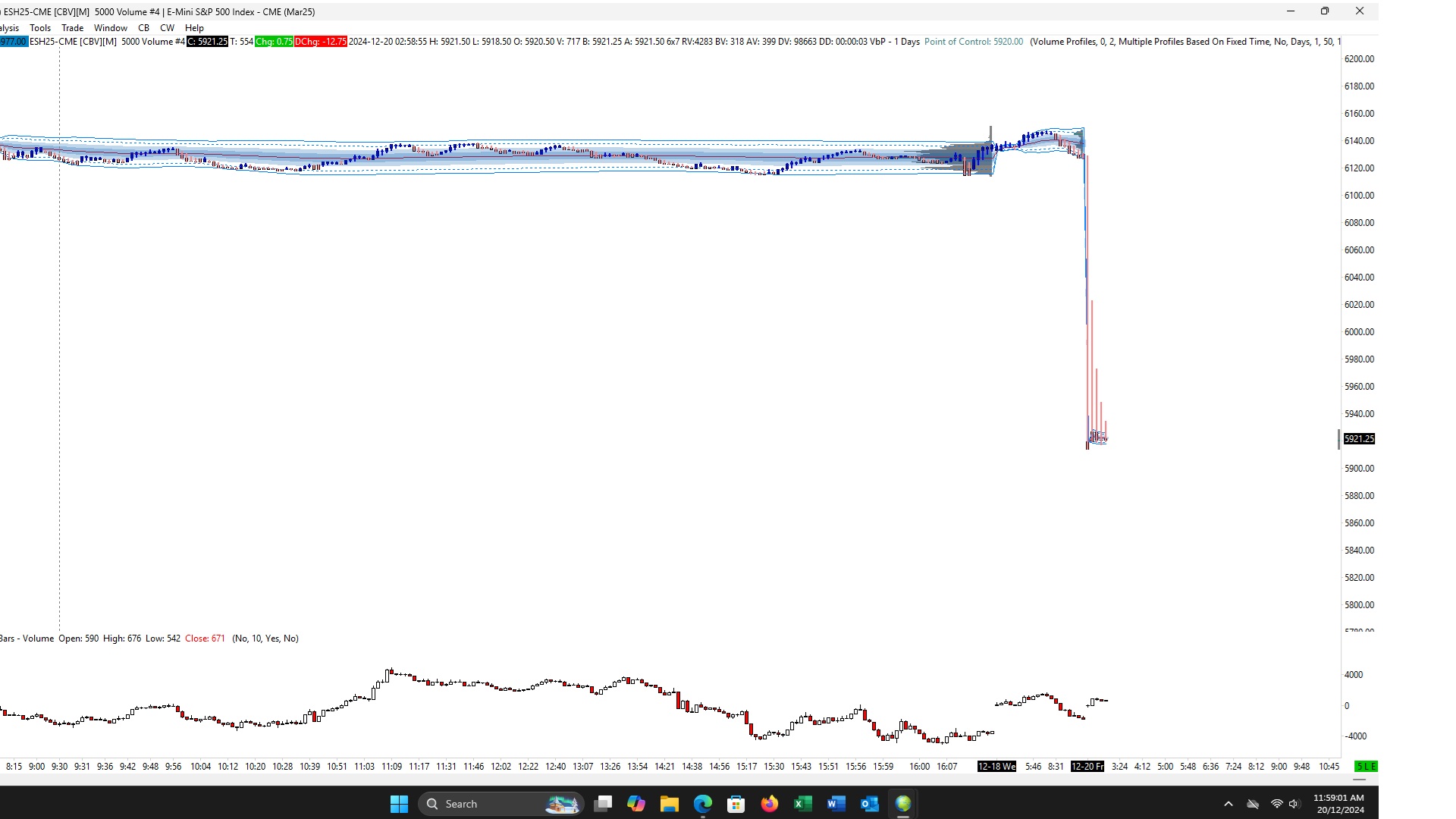Open Microsoft Edge from taskbar
The image size is (1456, 819).
(x=702, y=804)
